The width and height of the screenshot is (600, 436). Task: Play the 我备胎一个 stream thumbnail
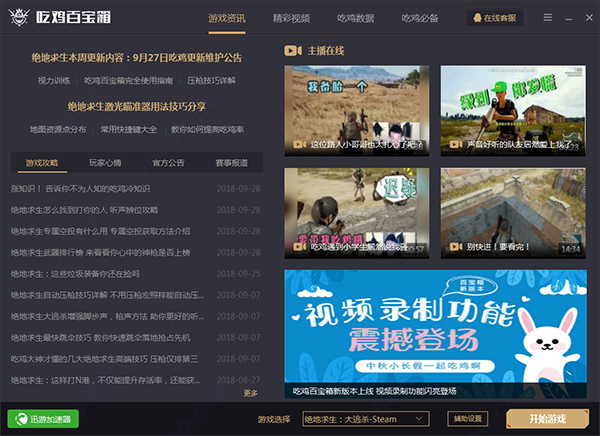coord(357,110)
